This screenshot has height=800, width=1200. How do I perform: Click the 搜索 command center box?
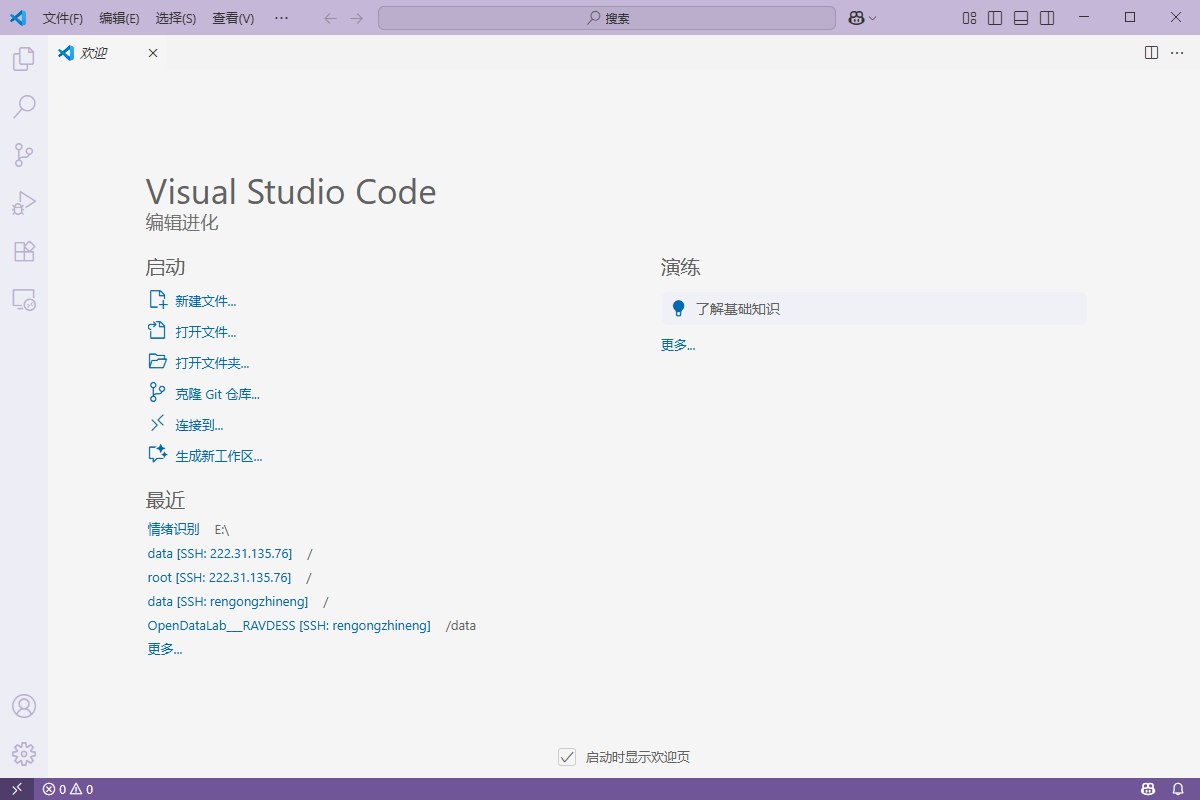607,18
